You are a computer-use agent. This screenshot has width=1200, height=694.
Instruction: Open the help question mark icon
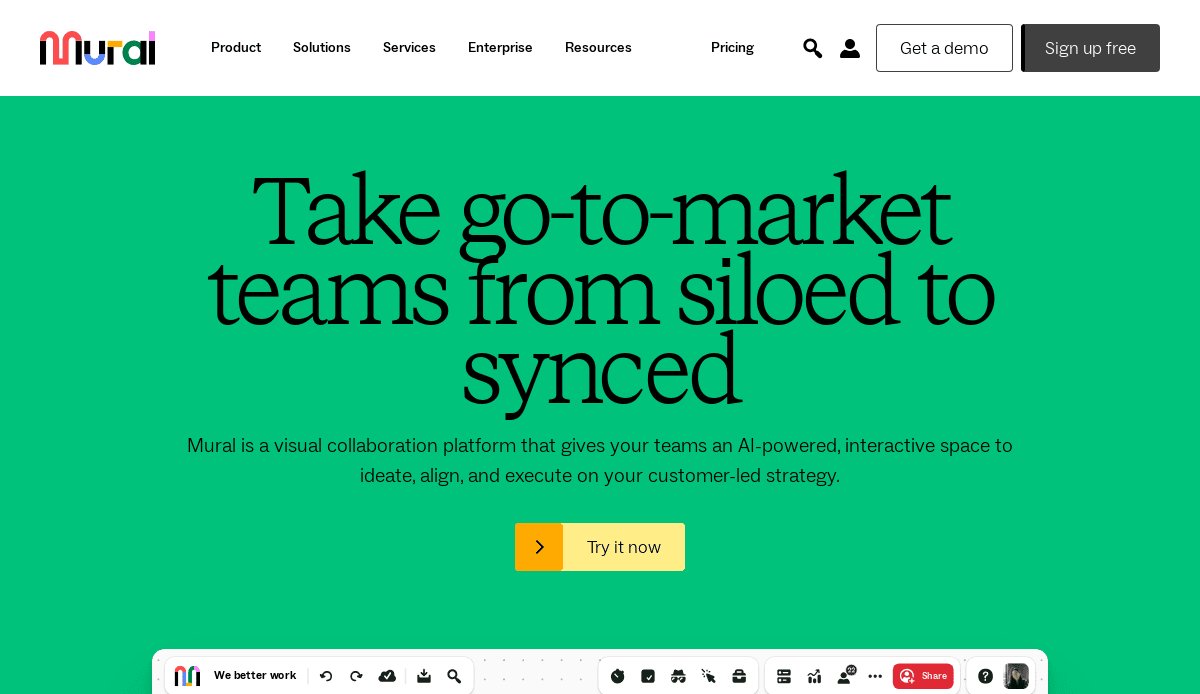tap(985, 676)
